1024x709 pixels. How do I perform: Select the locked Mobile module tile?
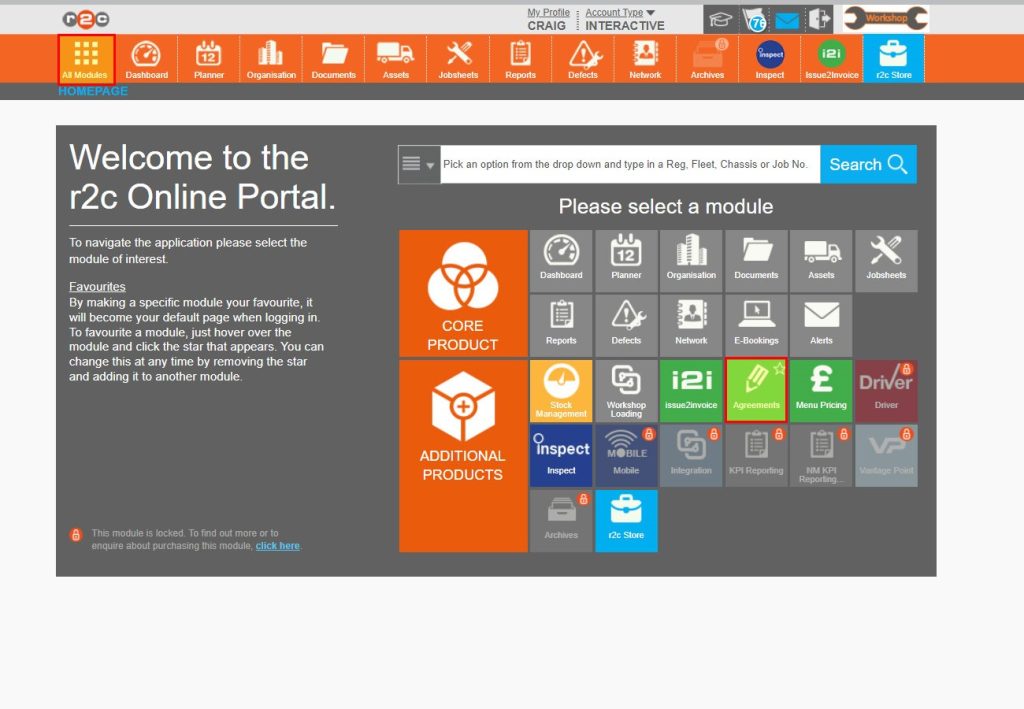click(626, 456)
